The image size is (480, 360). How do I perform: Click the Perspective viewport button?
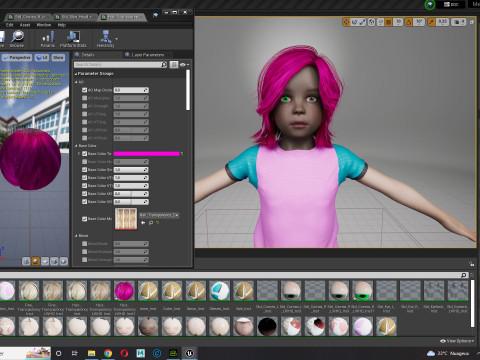[x=17, y=58]
